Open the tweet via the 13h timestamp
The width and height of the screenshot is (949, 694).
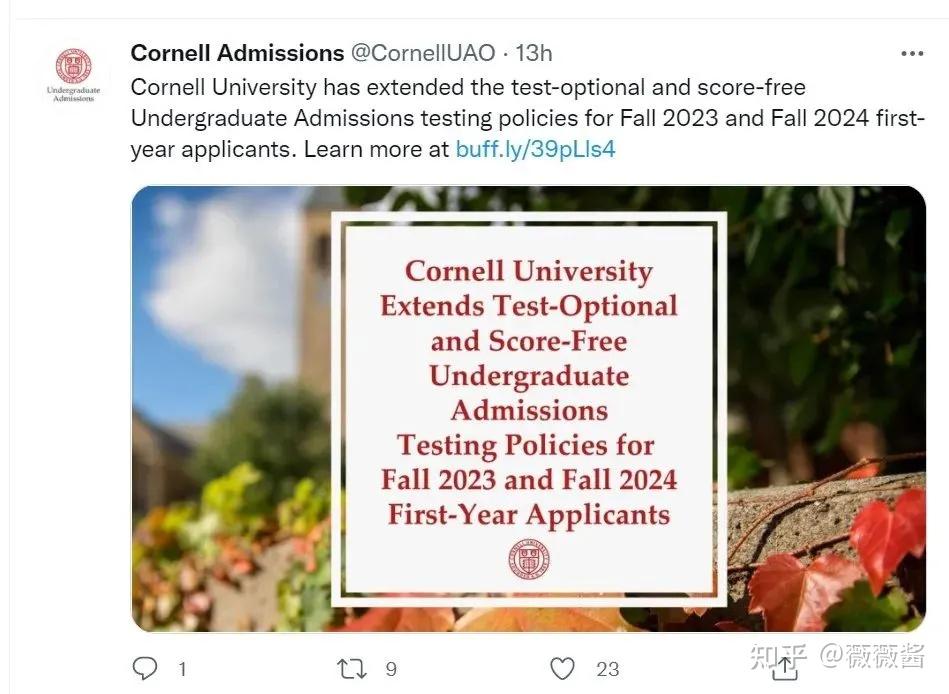click(x=533, y=52)
